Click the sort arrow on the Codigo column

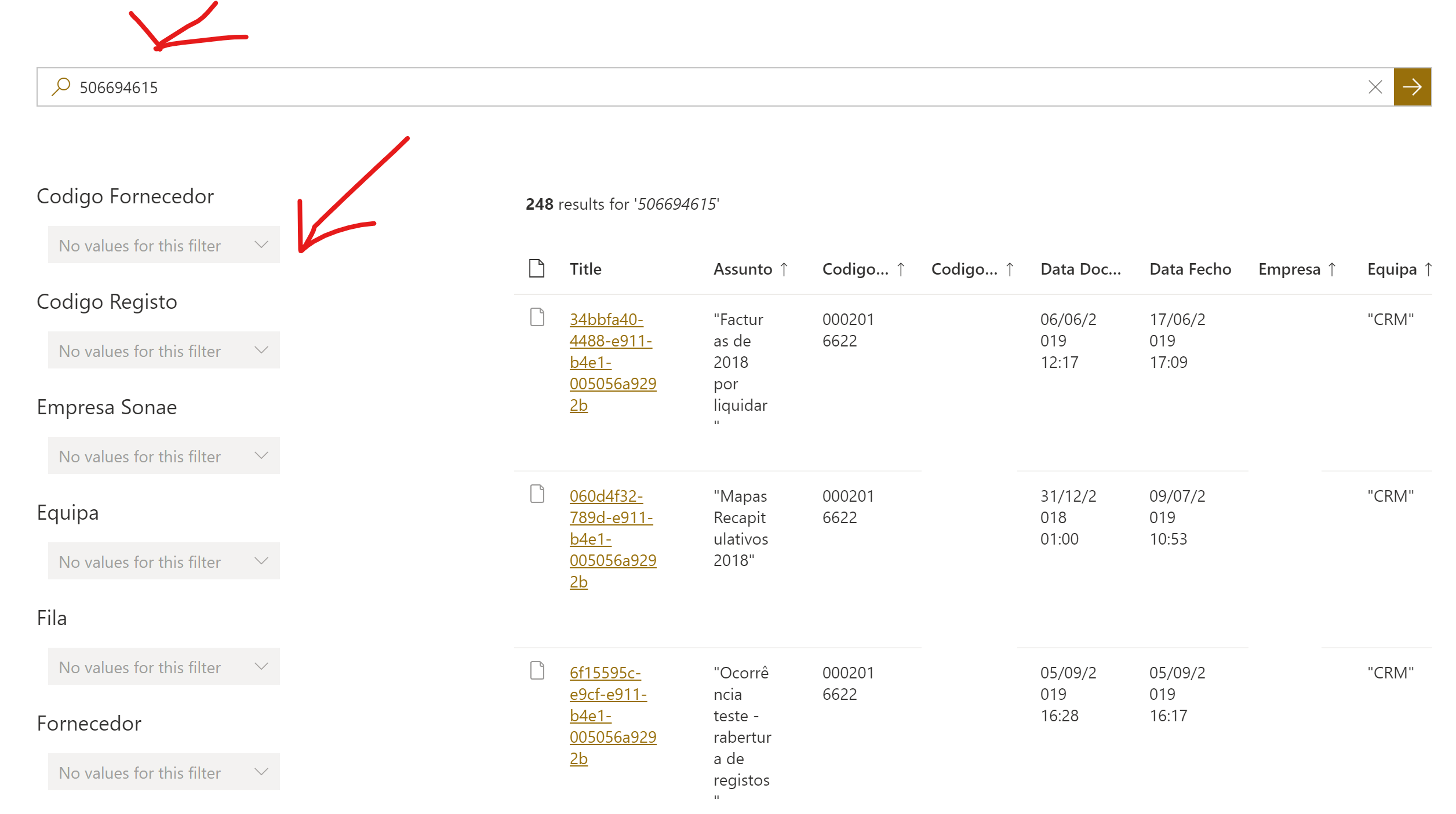click(900, 269)
